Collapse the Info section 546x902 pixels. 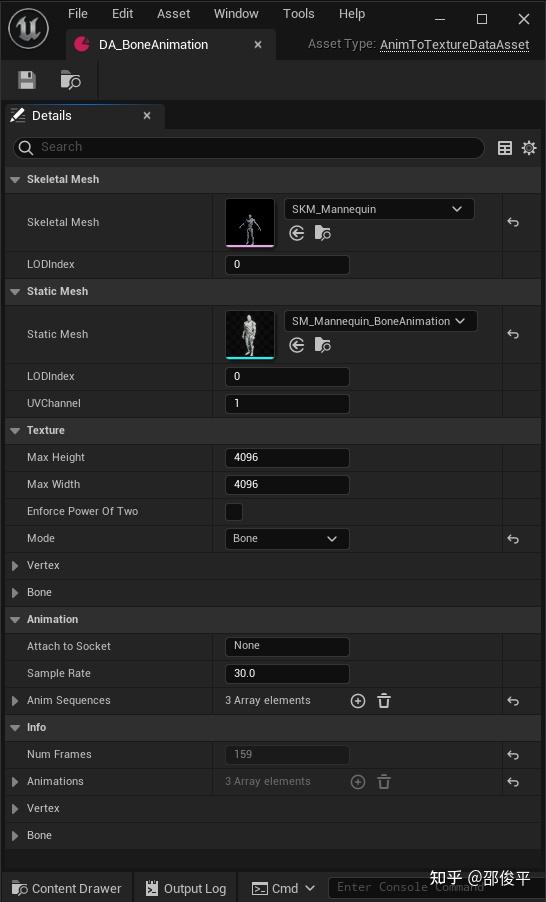pyautogui.click(x=16, y=728)
